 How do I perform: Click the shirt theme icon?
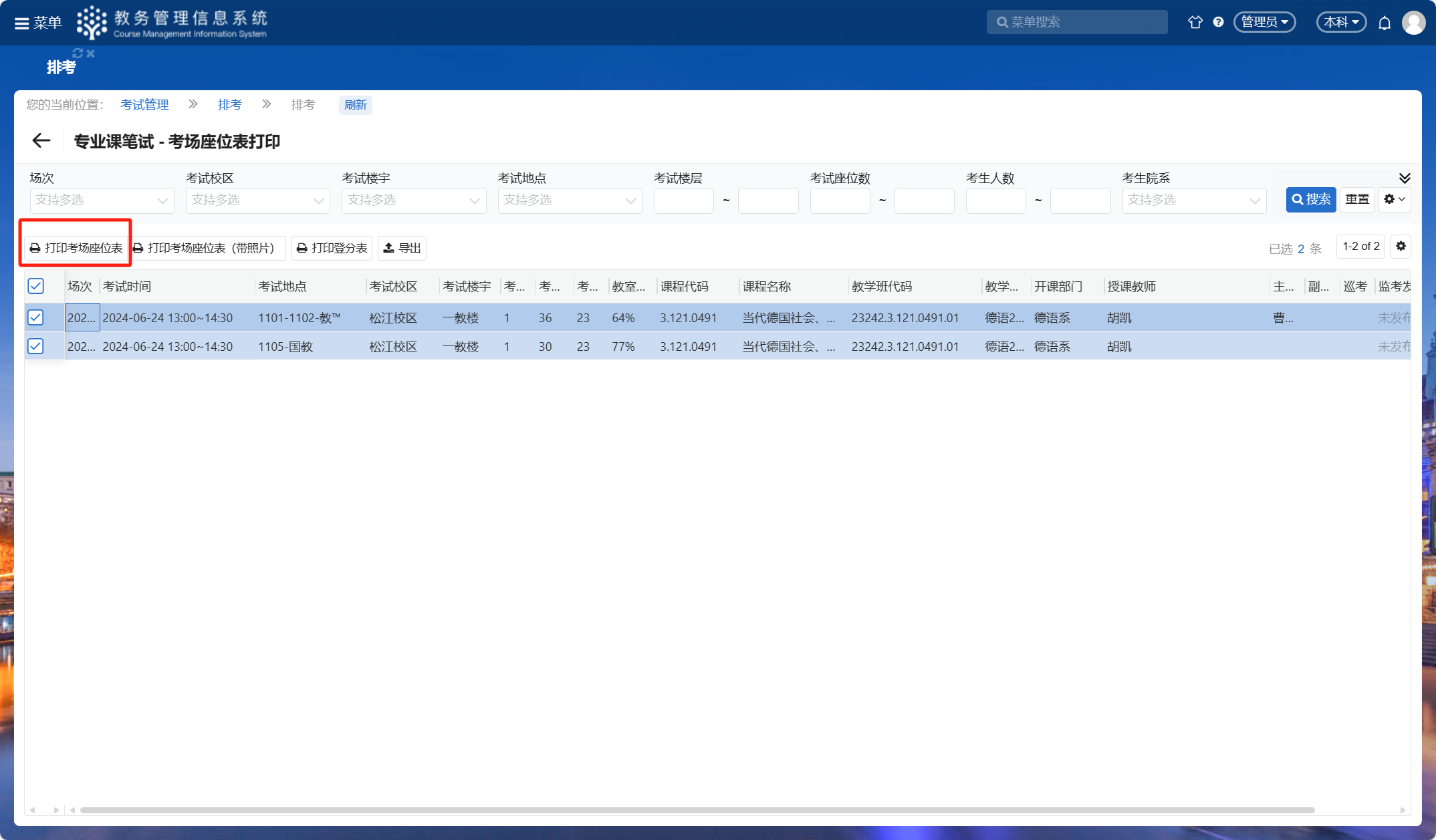click(x=1195, y=22)
